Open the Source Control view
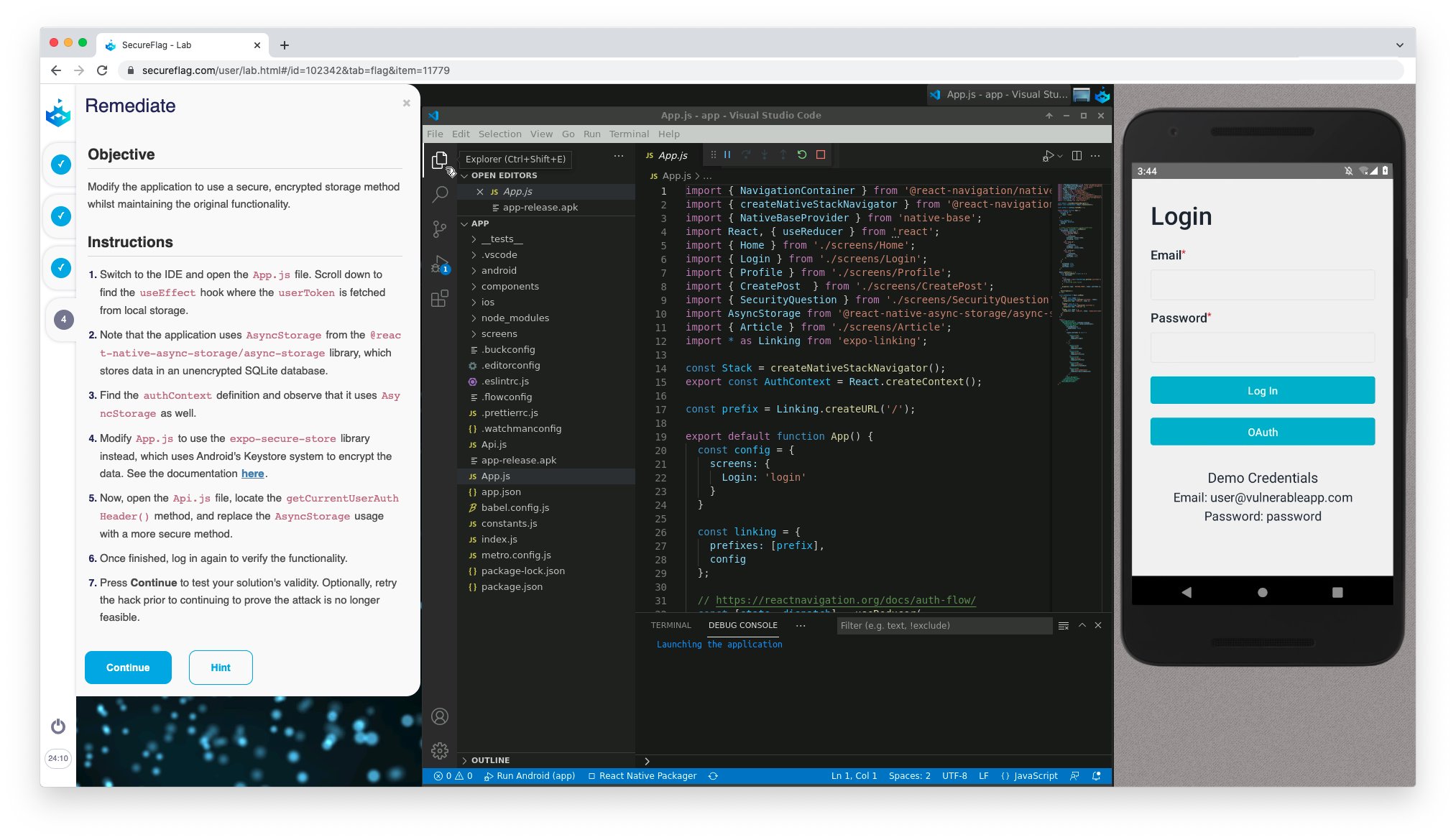The image size is (1456, 840). tap(440, 229)
